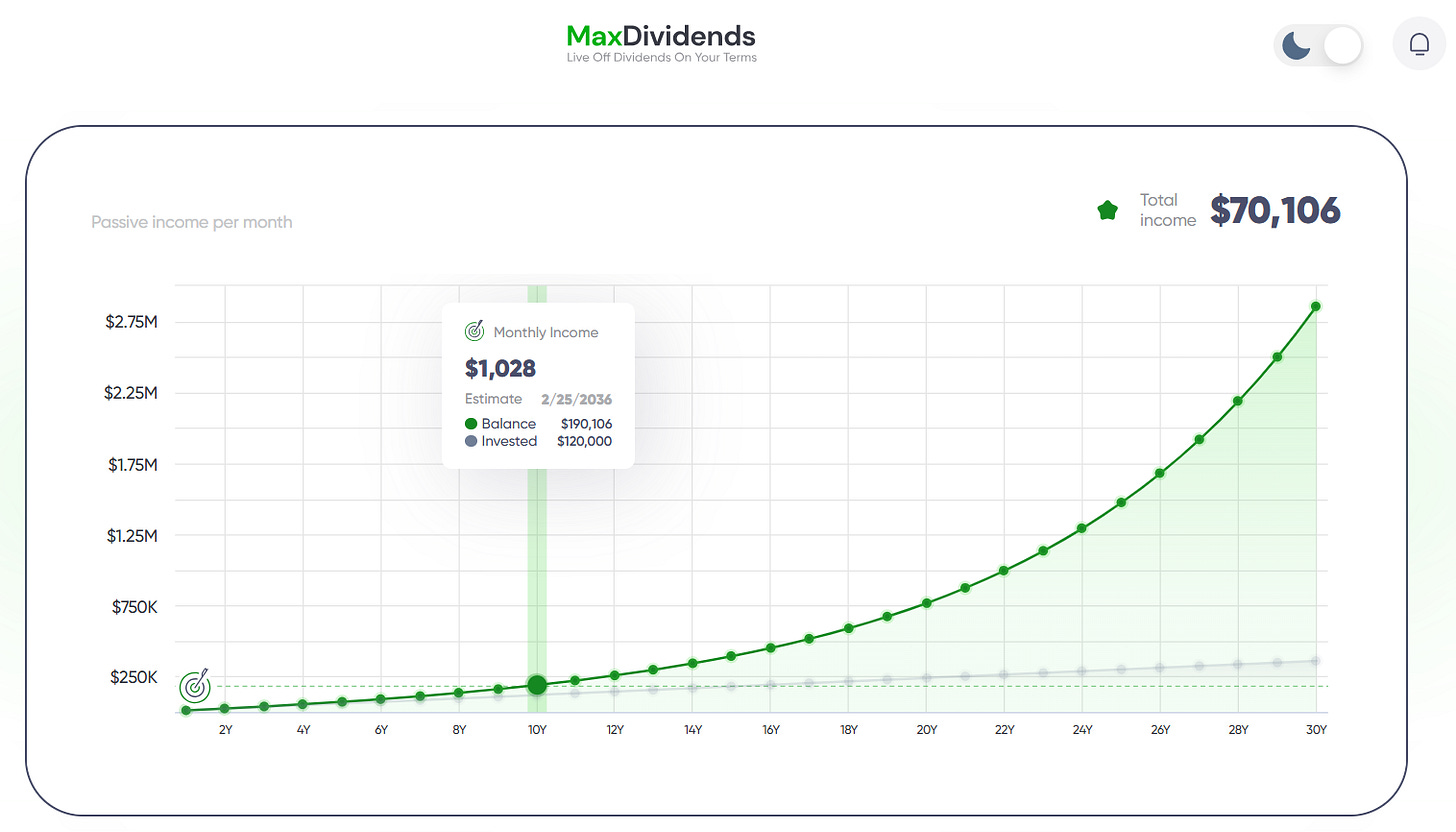Screen dimensions: 1456x832
Task: Select the 20Y balance data point
Action: [x=927, y=603]
